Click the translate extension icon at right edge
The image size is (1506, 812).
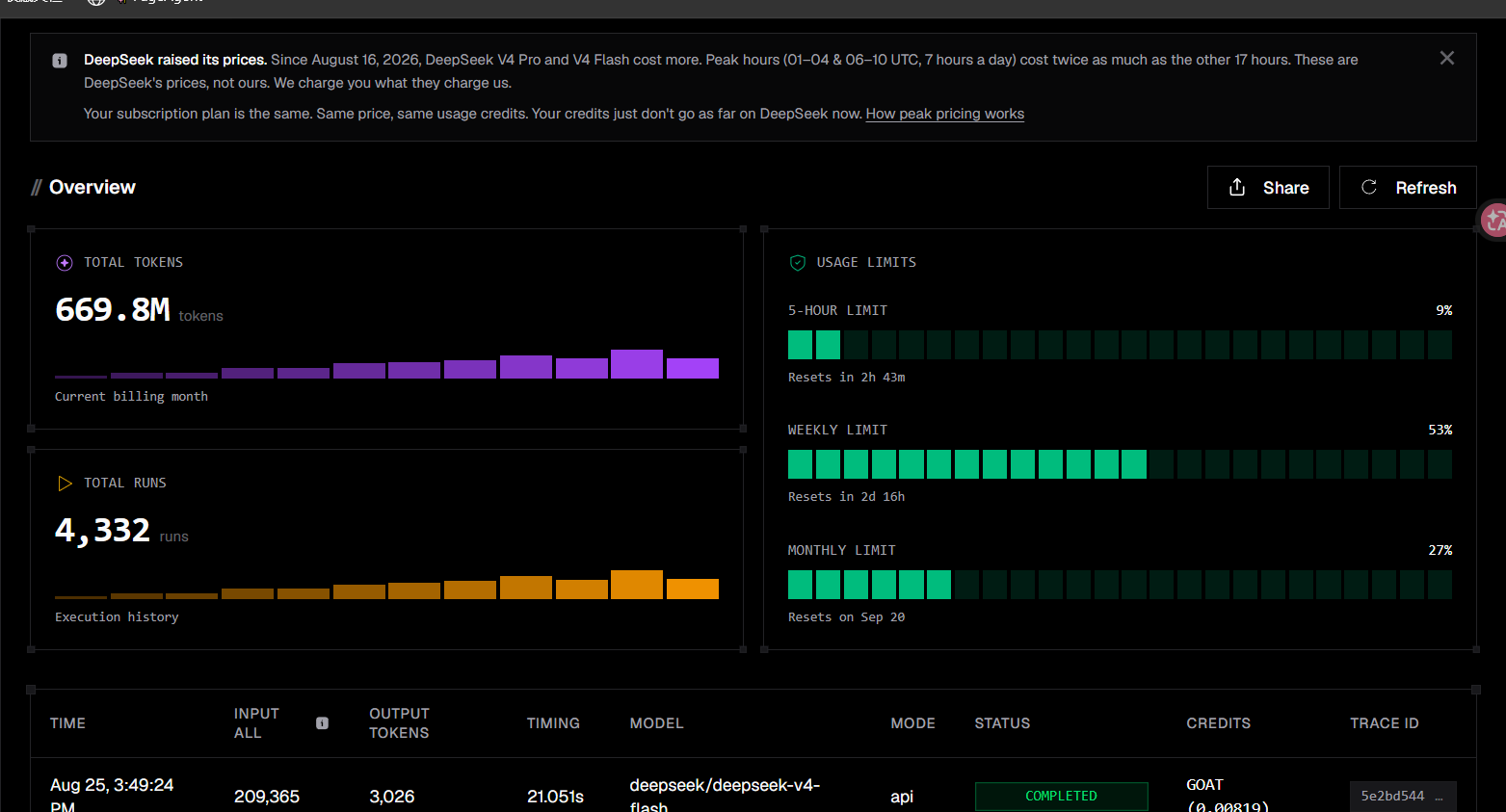(1493, 220)
